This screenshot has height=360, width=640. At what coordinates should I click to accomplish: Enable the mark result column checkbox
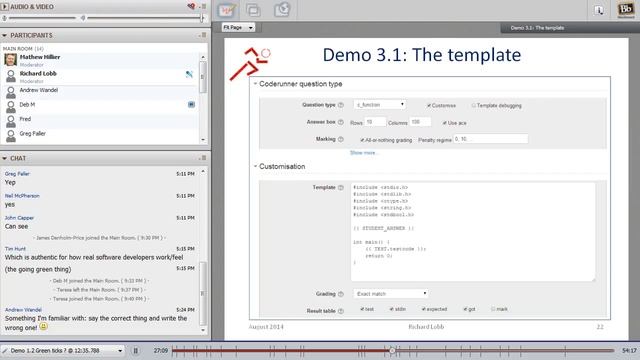click(493, 309)
